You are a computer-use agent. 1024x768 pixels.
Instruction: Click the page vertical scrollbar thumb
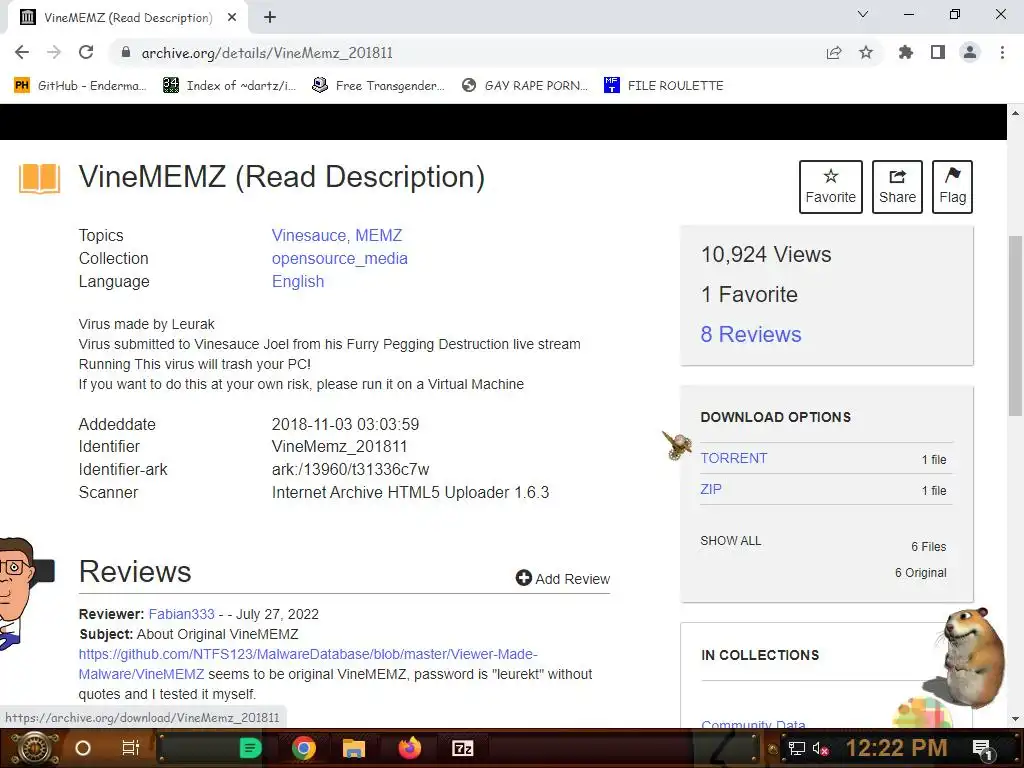pos(1015,325)
